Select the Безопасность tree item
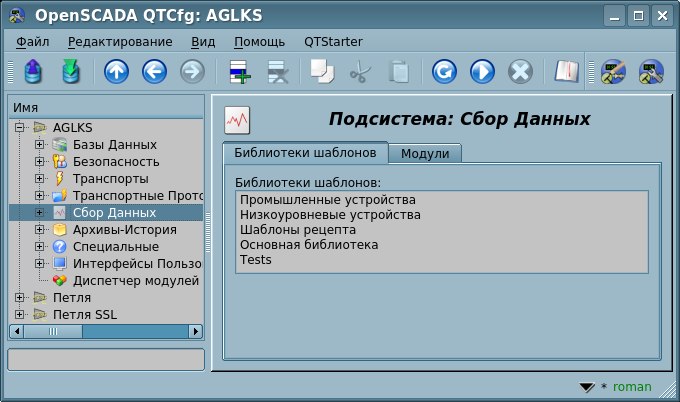 pyautogui.click(x=116, y=162)
